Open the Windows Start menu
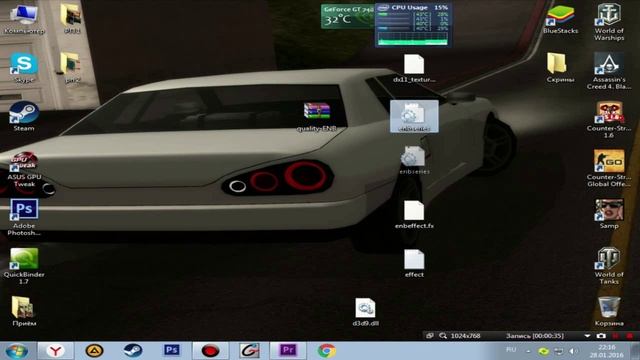 coord(17,351)
